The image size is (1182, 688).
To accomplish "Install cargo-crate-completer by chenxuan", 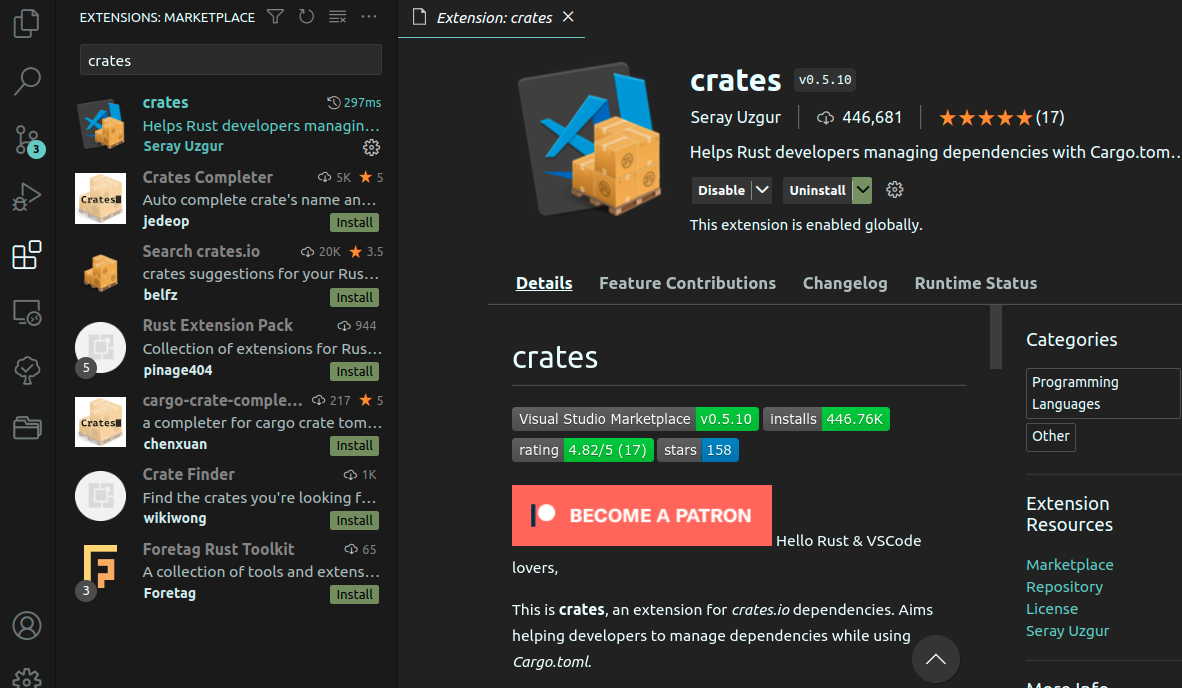I will 354,445.
